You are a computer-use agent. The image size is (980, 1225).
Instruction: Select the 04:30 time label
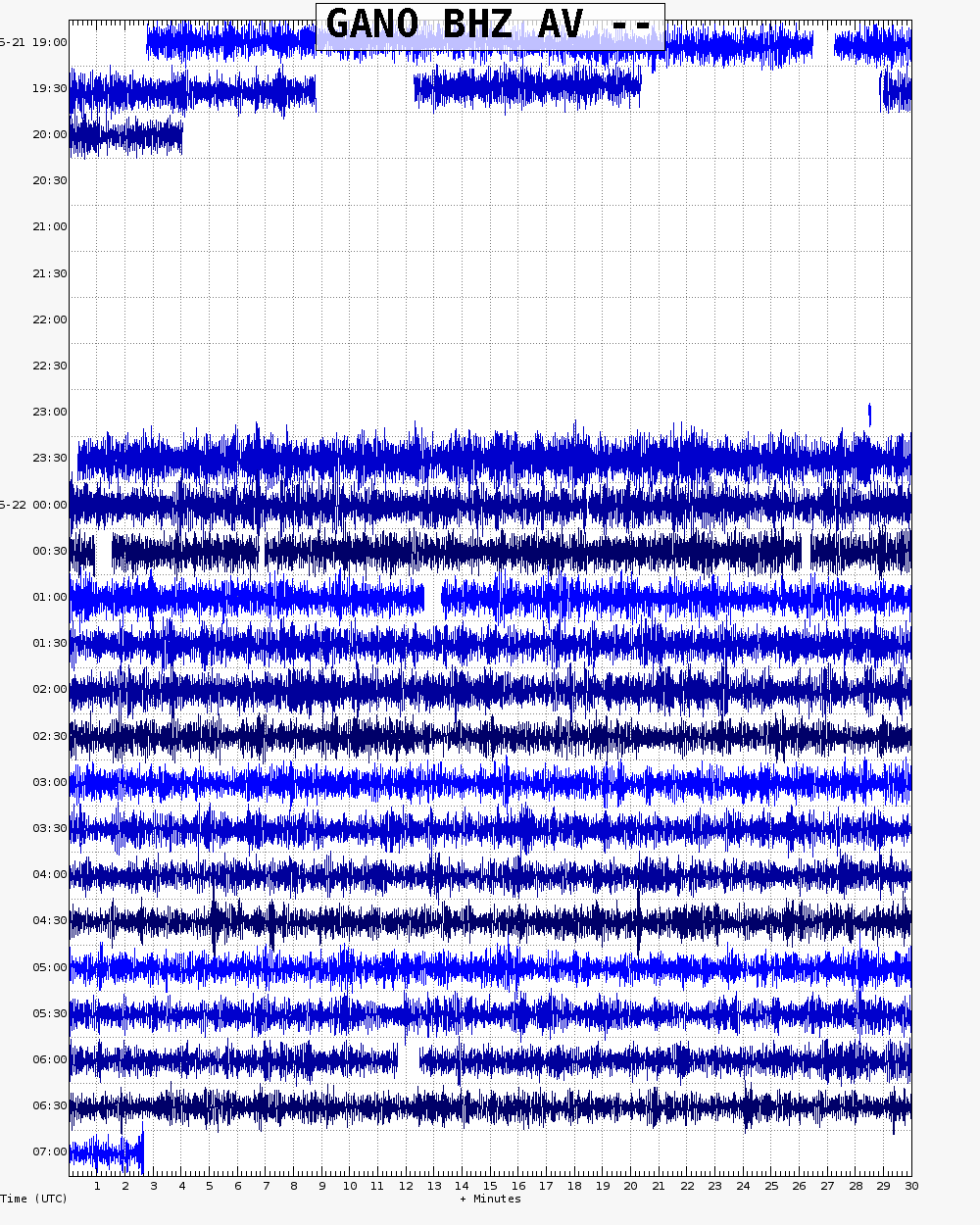(x=49, y=920)
